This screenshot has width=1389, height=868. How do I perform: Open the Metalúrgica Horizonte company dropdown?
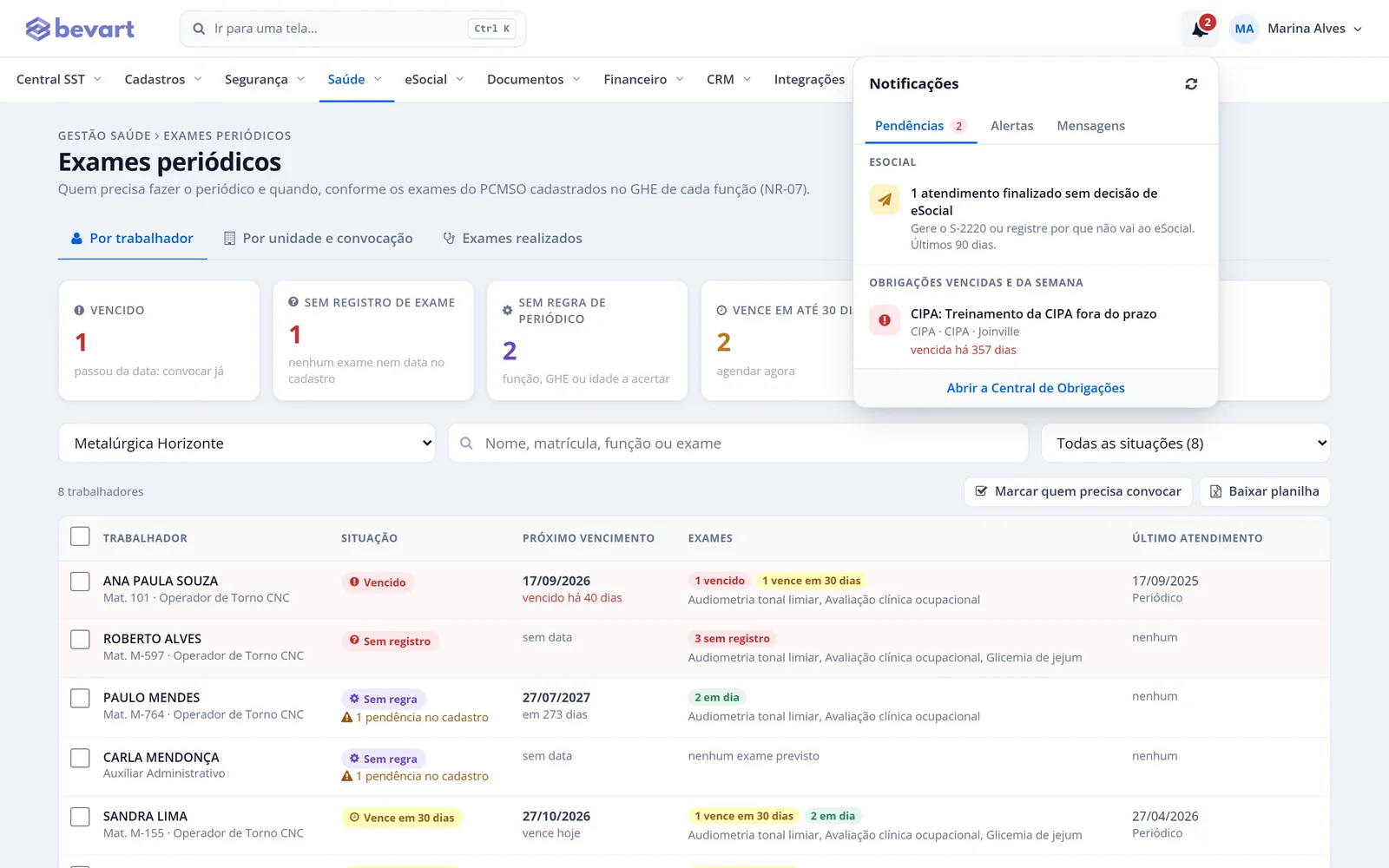point(247,443)
